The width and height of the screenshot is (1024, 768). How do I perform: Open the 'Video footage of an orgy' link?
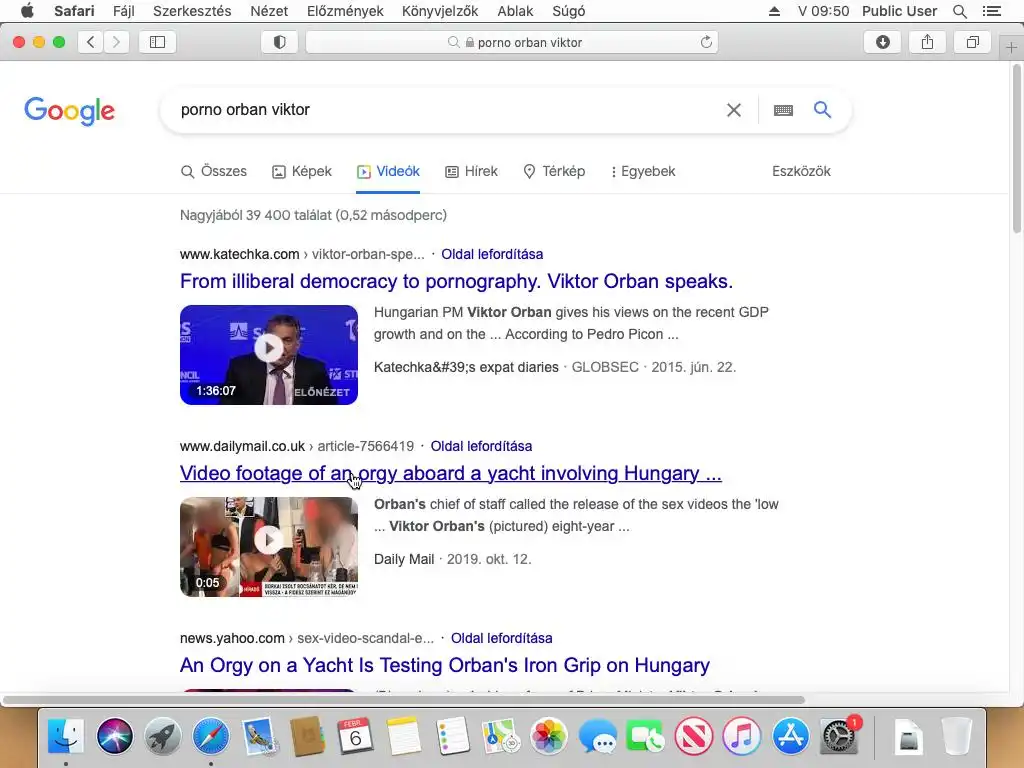point(451,473)
